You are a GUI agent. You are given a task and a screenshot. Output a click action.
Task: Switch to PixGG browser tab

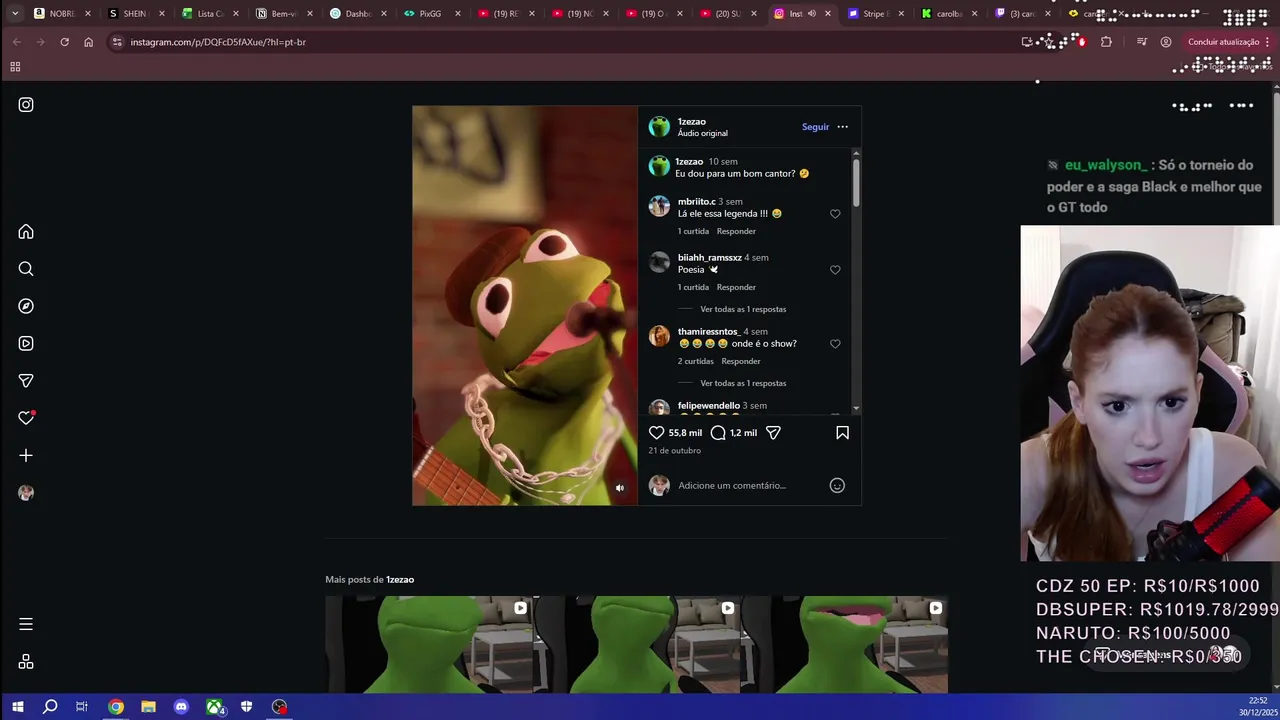pos(430,14)
